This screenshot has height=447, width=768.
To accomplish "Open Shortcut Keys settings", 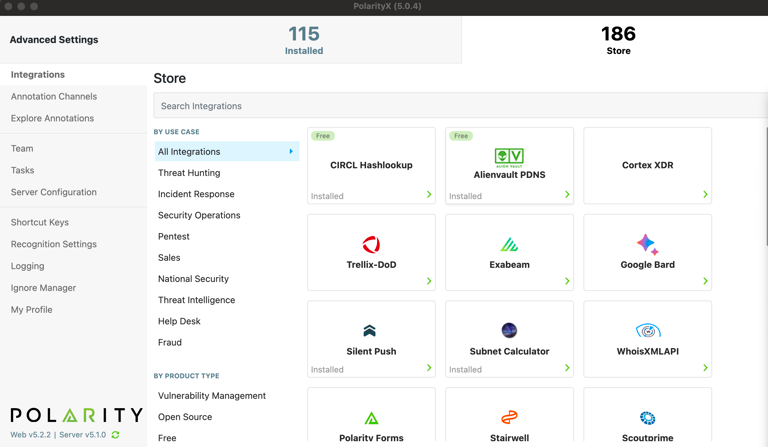I will point(40,222).
